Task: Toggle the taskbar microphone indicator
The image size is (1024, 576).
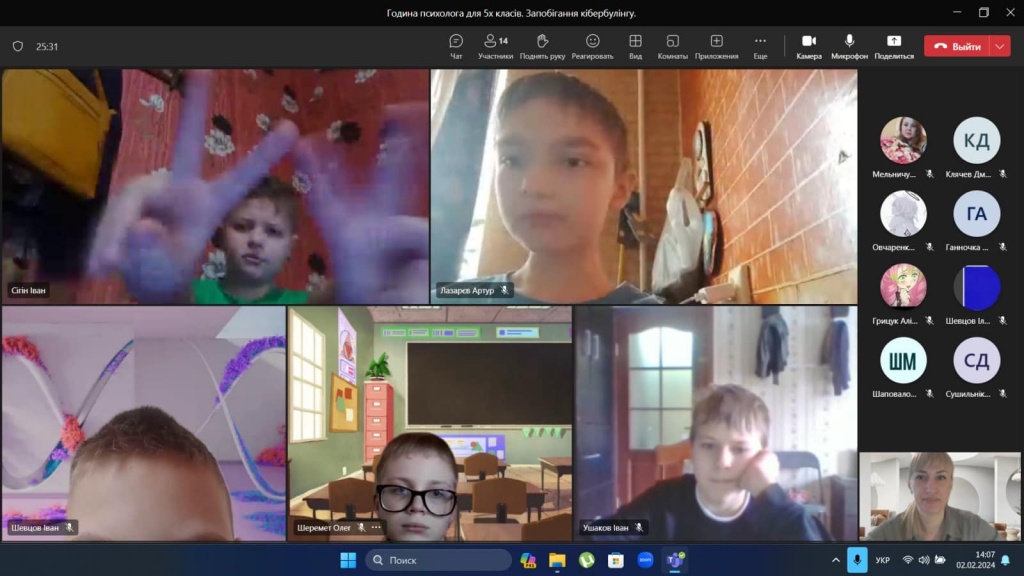Action: pos(857,560)
